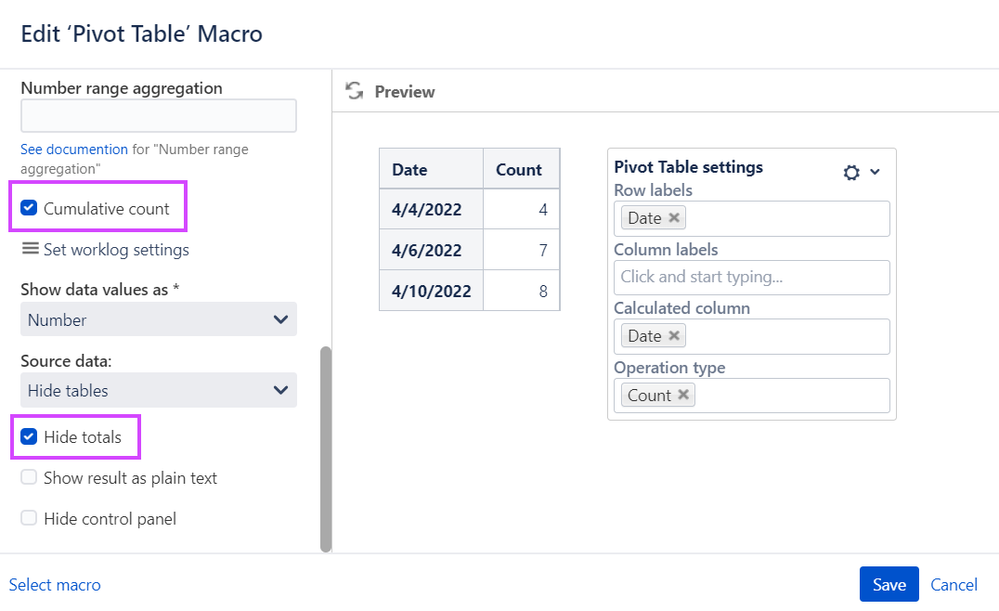The height and width of the screenshot is (611, 999).
Task: Open the Show data values as dropdown
Action: 158,320
